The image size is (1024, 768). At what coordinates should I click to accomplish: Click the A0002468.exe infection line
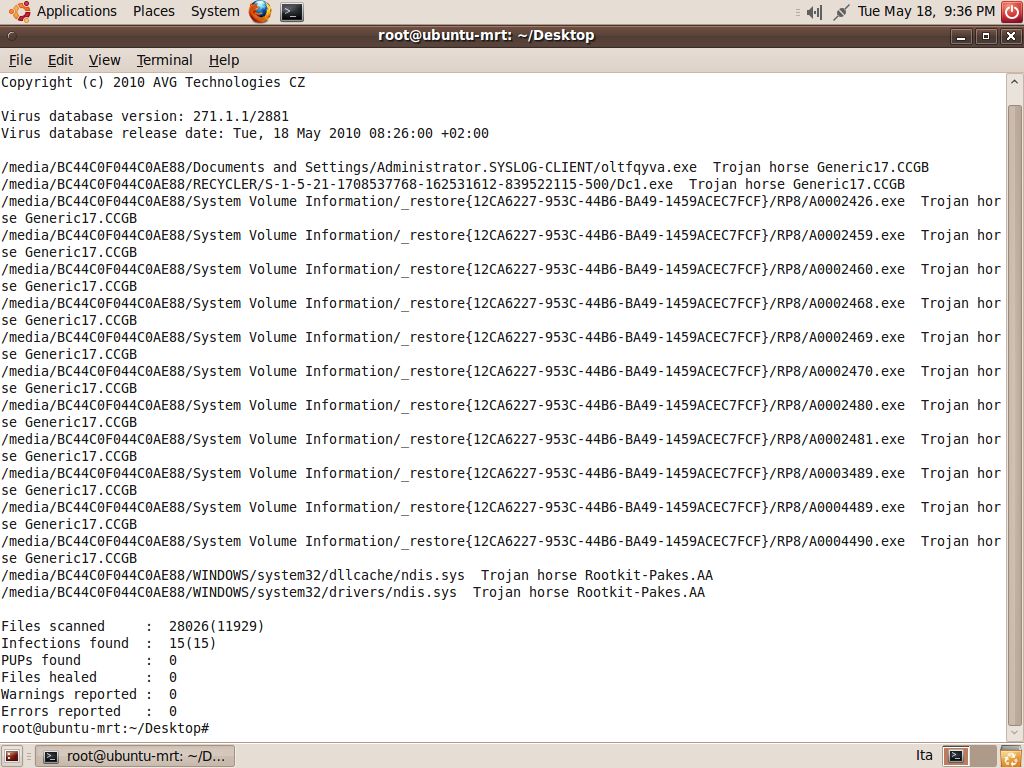coord(501,312)
